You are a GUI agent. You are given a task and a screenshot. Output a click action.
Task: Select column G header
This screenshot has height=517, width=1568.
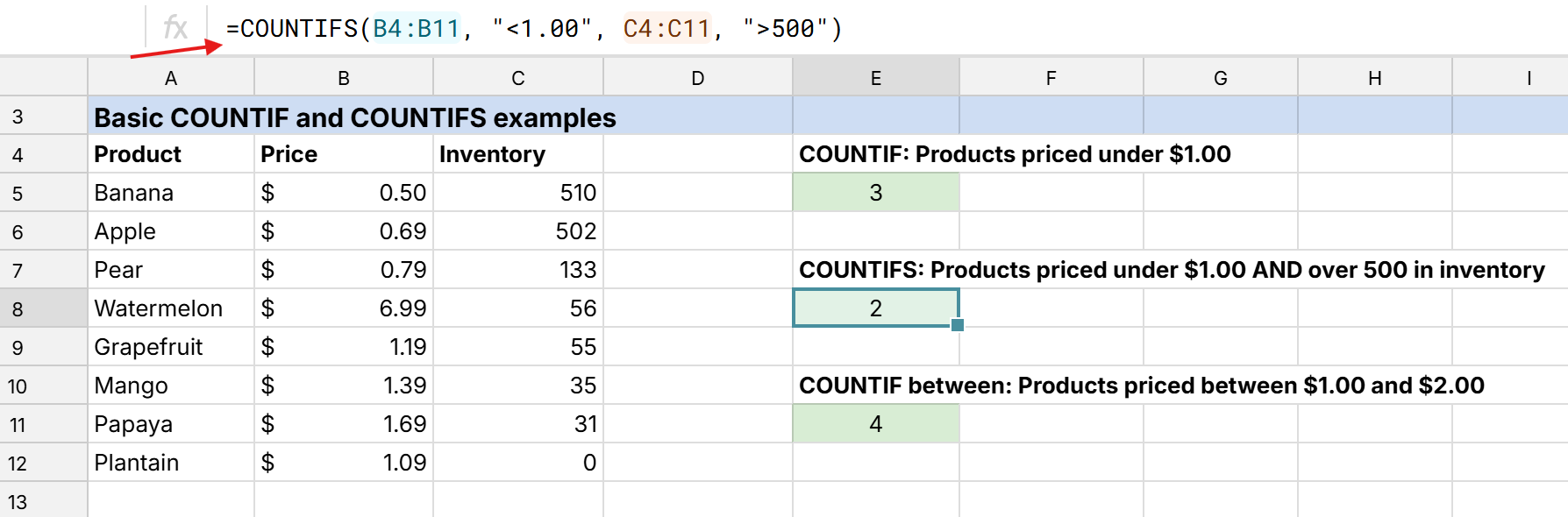[1220, 78]
